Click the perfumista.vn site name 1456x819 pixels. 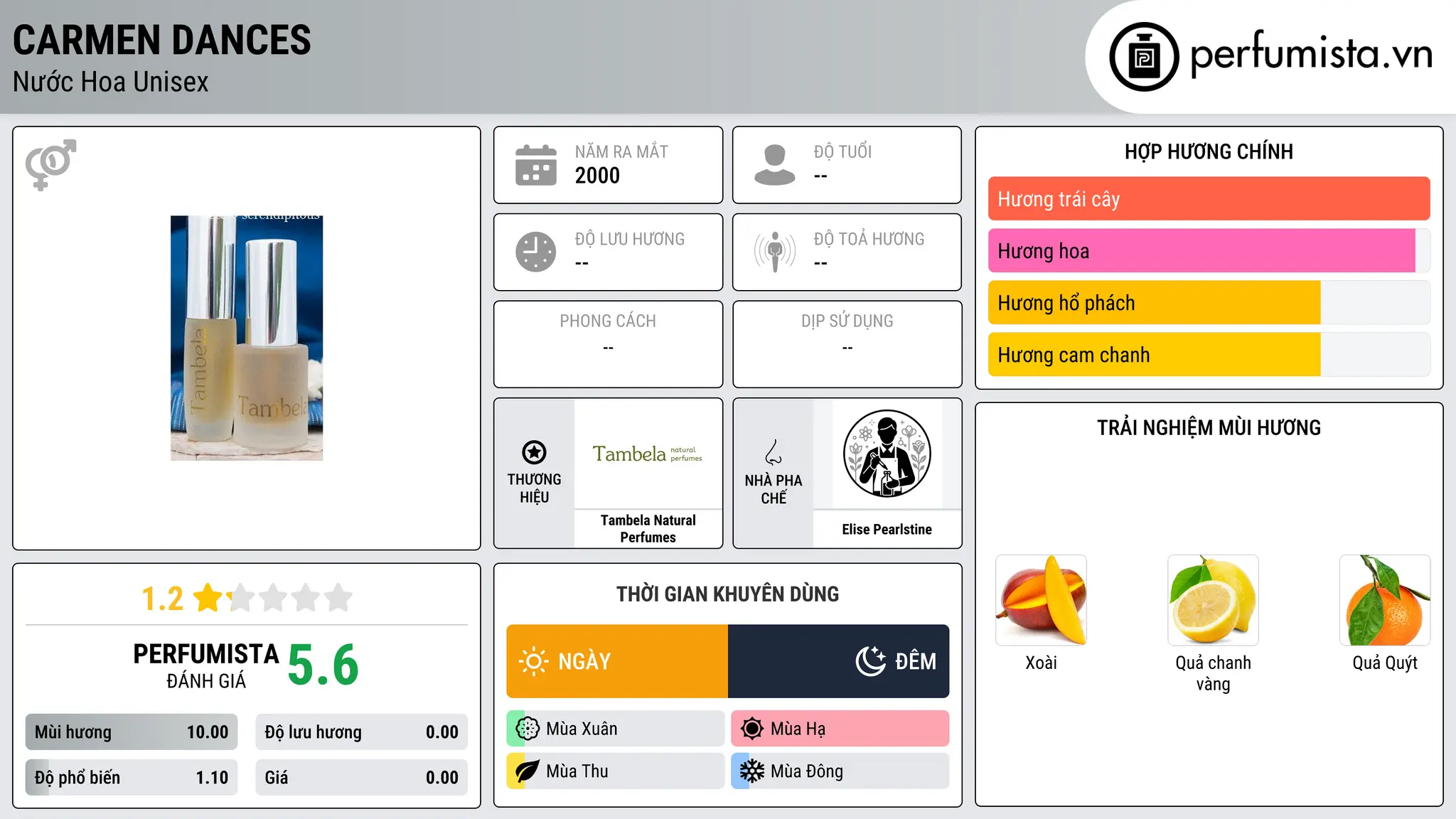[x=1311, y=54]
